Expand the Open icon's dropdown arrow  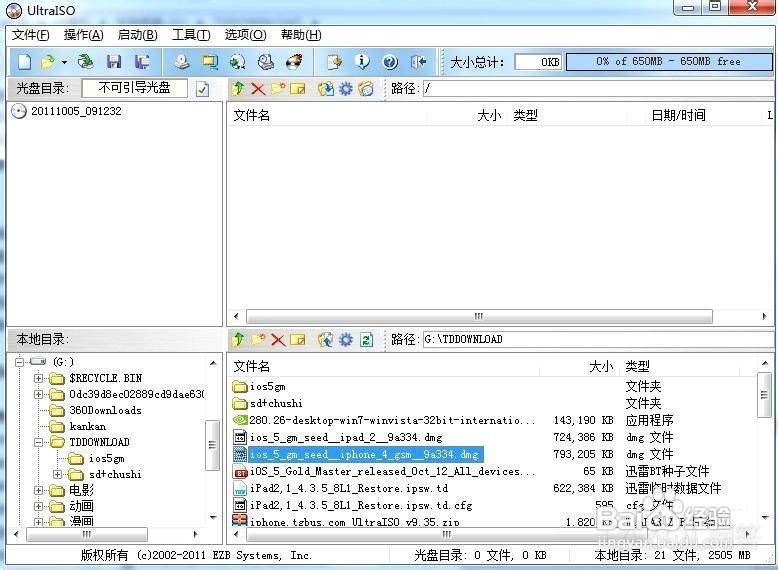pos(64,63)
